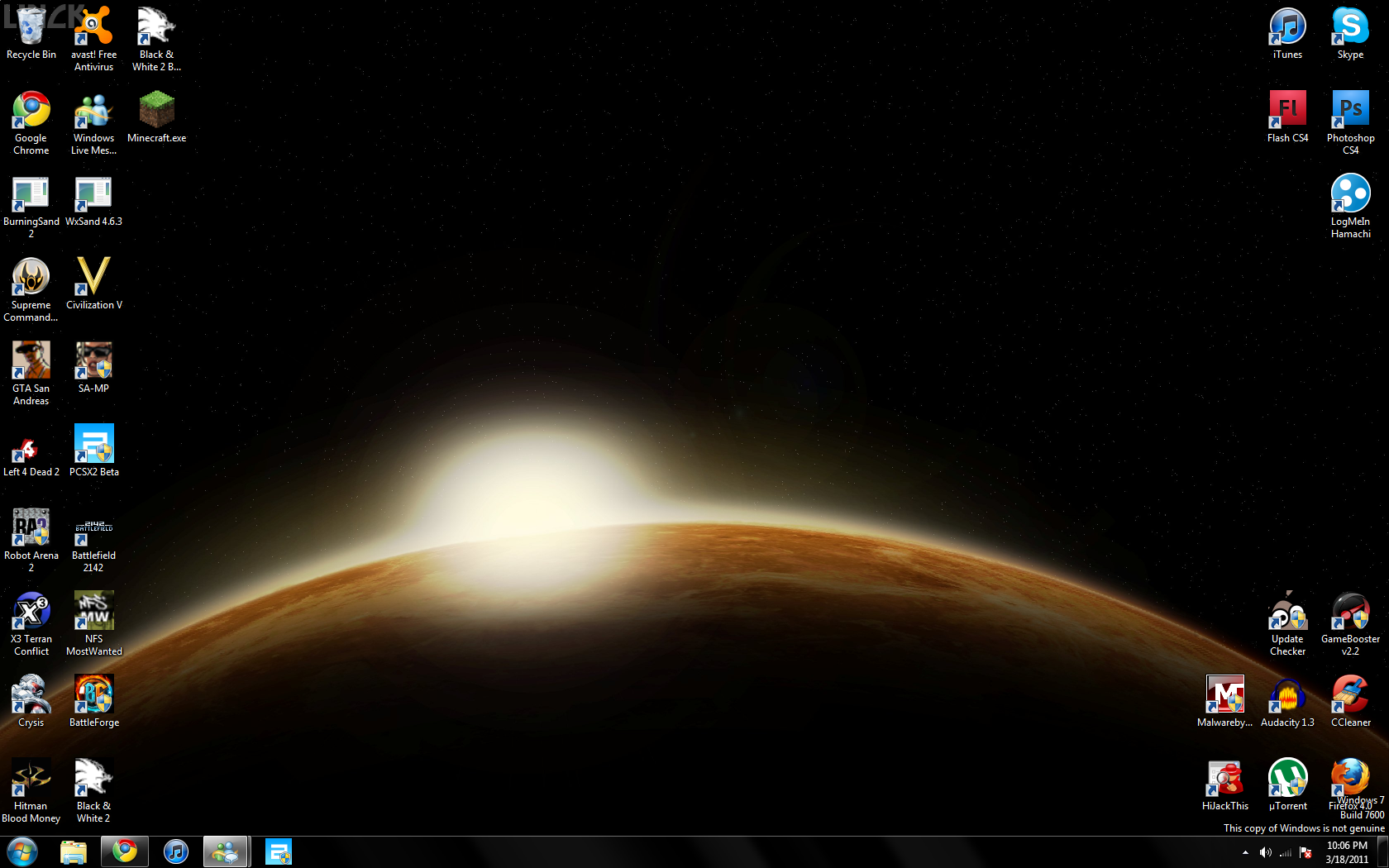Open Action Center flag icon
The height and width of the screenshot is (868, 1389).
pos(1306,852)
